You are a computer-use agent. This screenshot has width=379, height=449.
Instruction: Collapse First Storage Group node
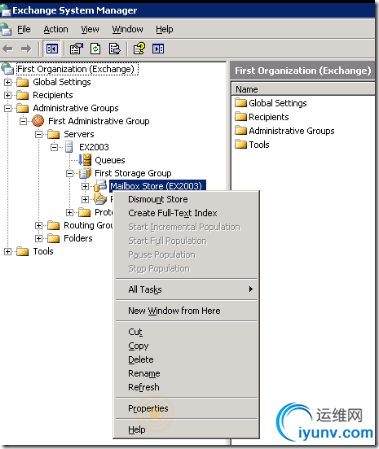(70, 173)
